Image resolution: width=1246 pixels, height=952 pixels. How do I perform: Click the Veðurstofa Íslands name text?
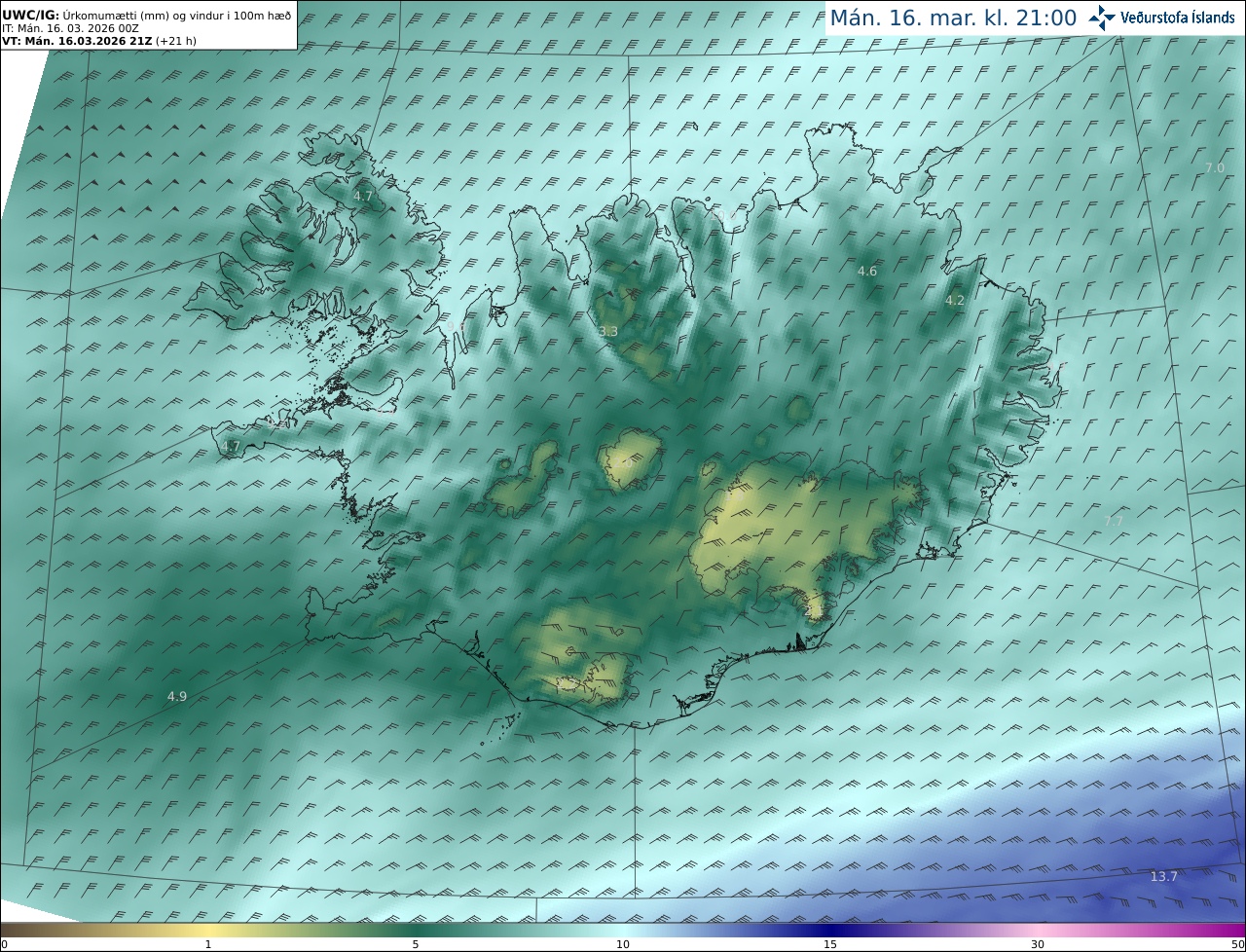click(1178, 18)
